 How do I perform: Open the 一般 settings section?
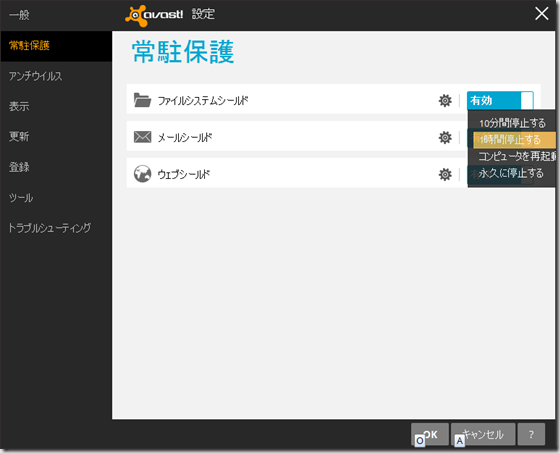[19, 15]
